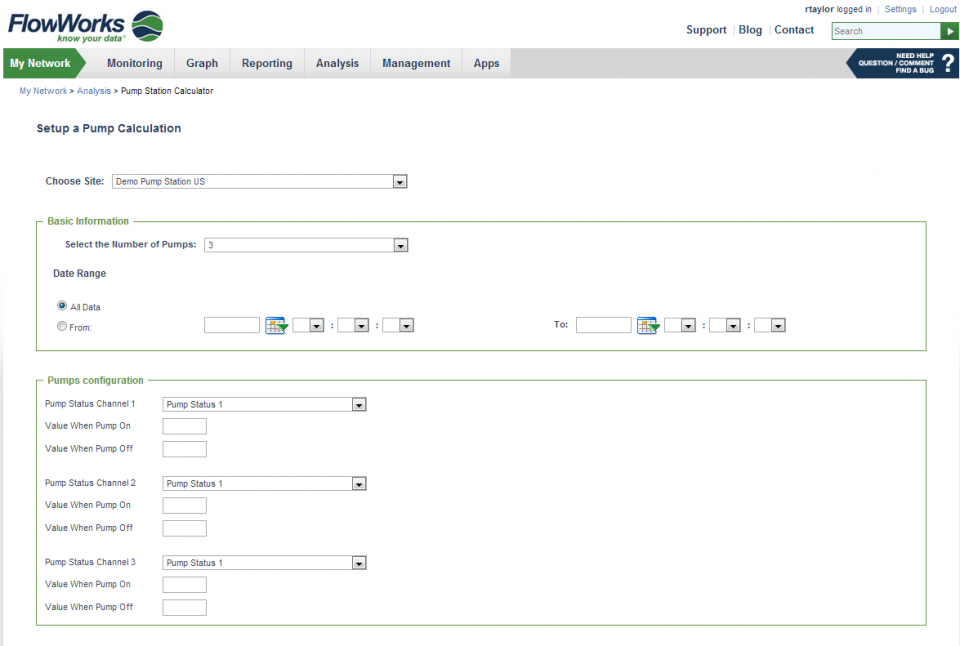Click the Need Help question mark banner
960x646 pixels.
tap(902, 63)
